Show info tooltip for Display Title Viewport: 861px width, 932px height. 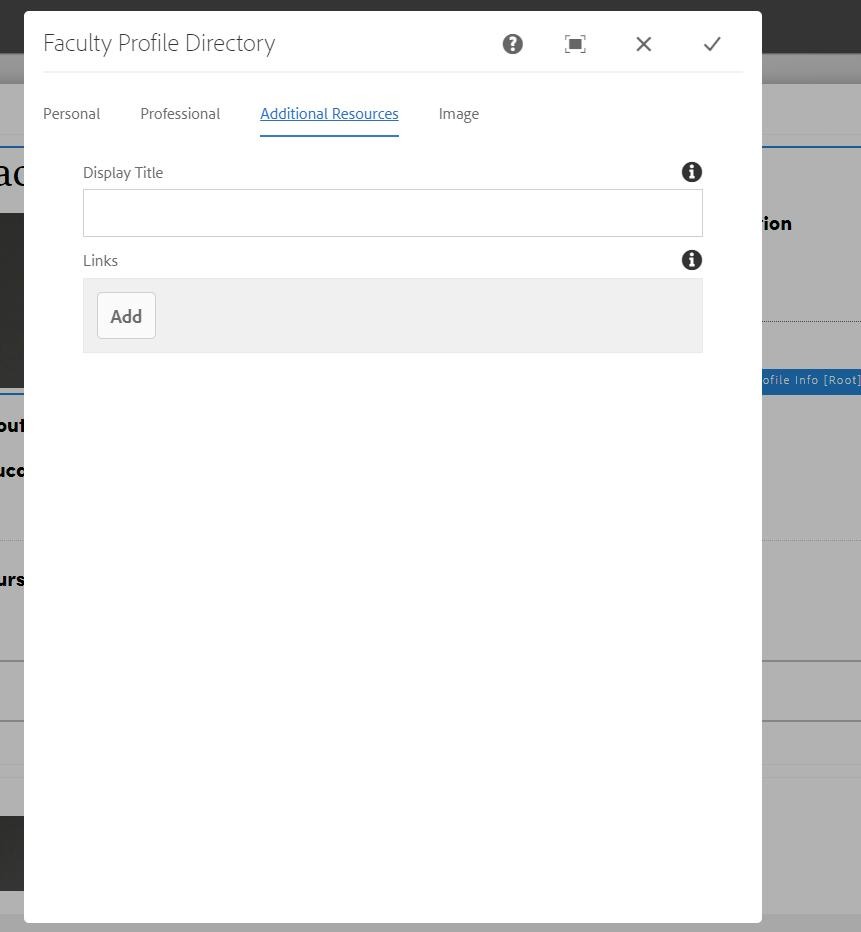pyautogui.click(x=691, y=172)
